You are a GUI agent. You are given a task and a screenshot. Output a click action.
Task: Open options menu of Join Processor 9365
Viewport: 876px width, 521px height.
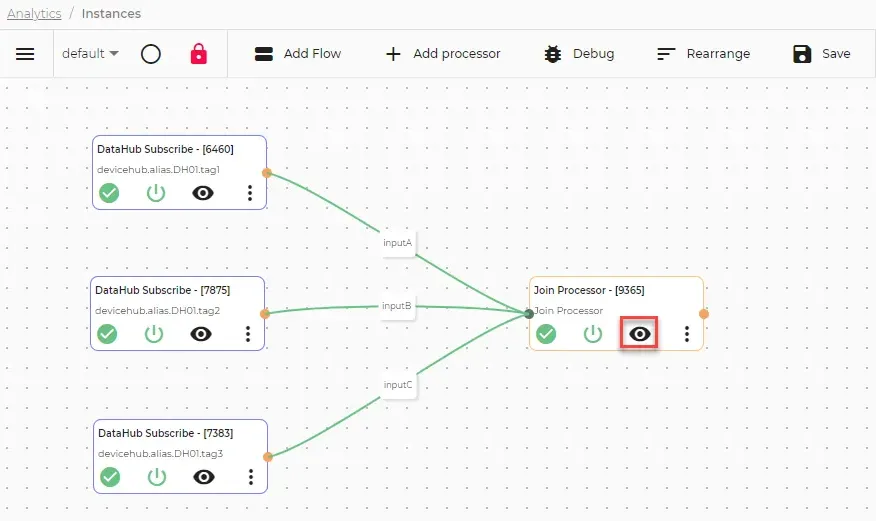687,334
